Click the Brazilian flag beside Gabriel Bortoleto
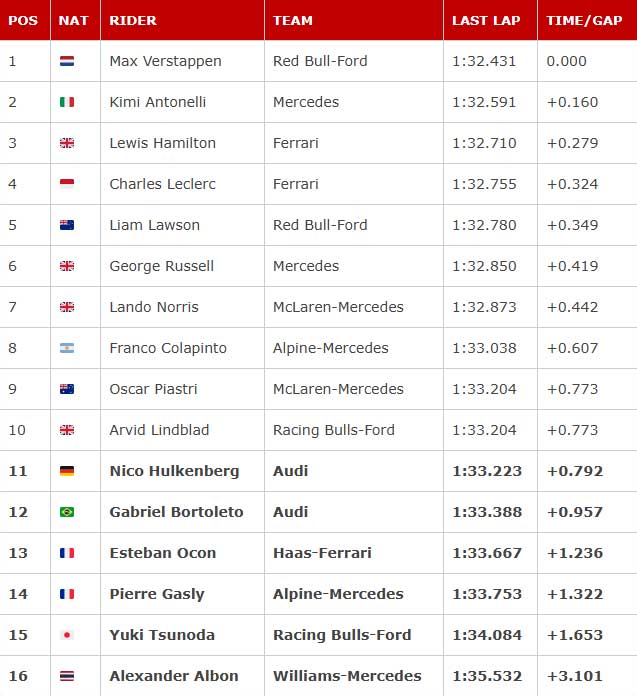637x696 pixels. (x=67, y=512)
